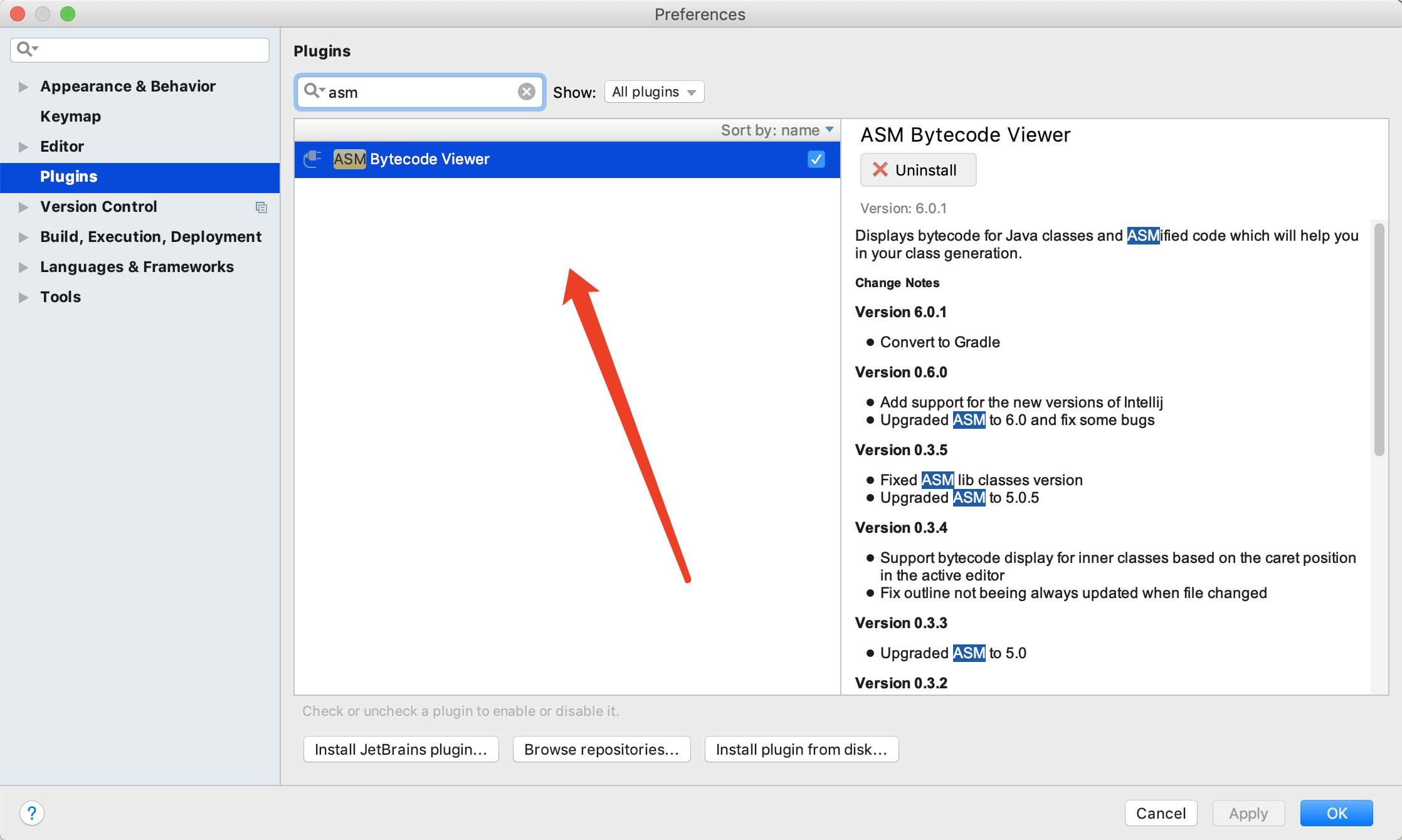Select Keymap in the settings tree
The height and width of the screenshot is (840, 1402).
[x=140, y=117]
